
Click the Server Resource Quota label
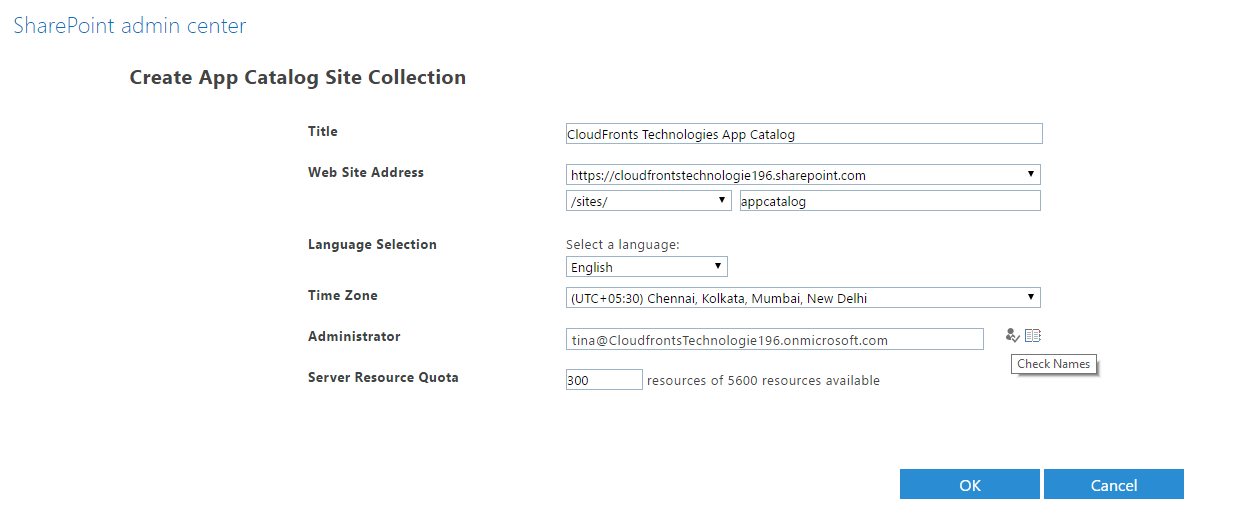383,377
